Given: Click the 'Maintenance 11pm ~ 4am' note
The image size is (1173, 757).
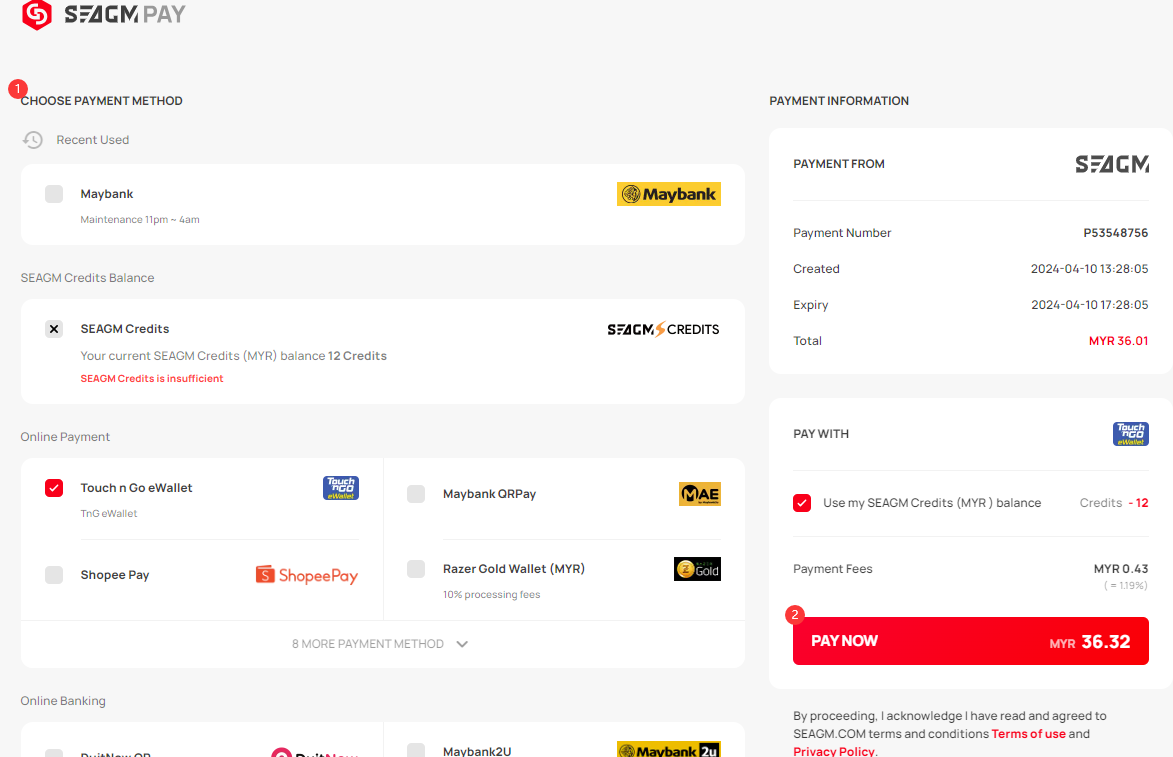Looking at the screenshot, I should [x=140, y=219].
